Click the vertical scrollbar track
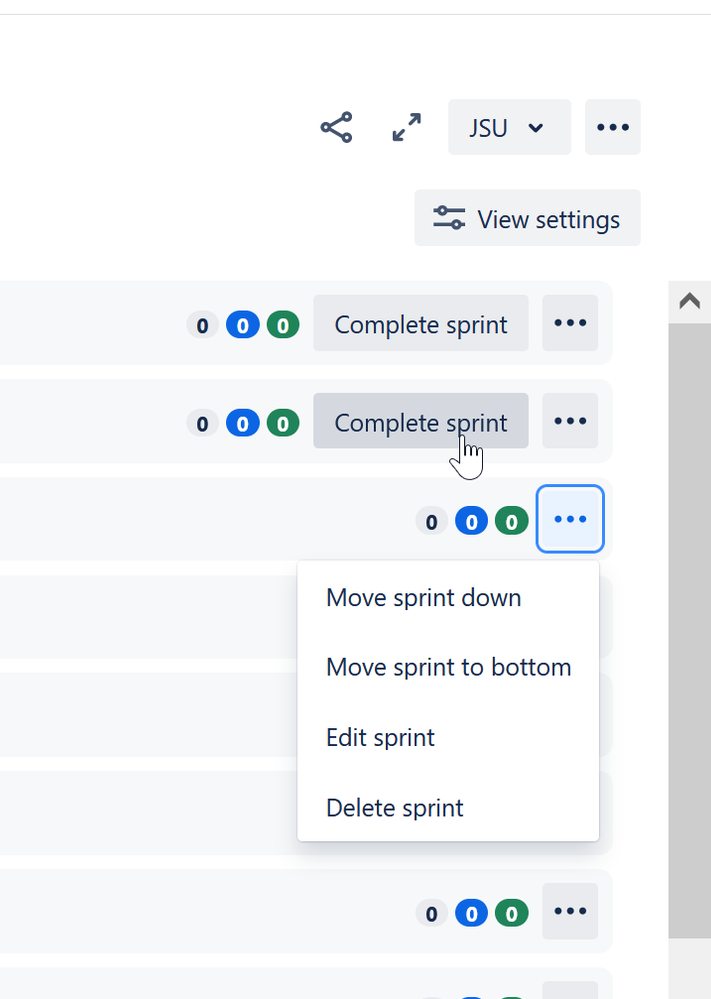The width and height of the screenshot is (711, 999). coord(689,631)
